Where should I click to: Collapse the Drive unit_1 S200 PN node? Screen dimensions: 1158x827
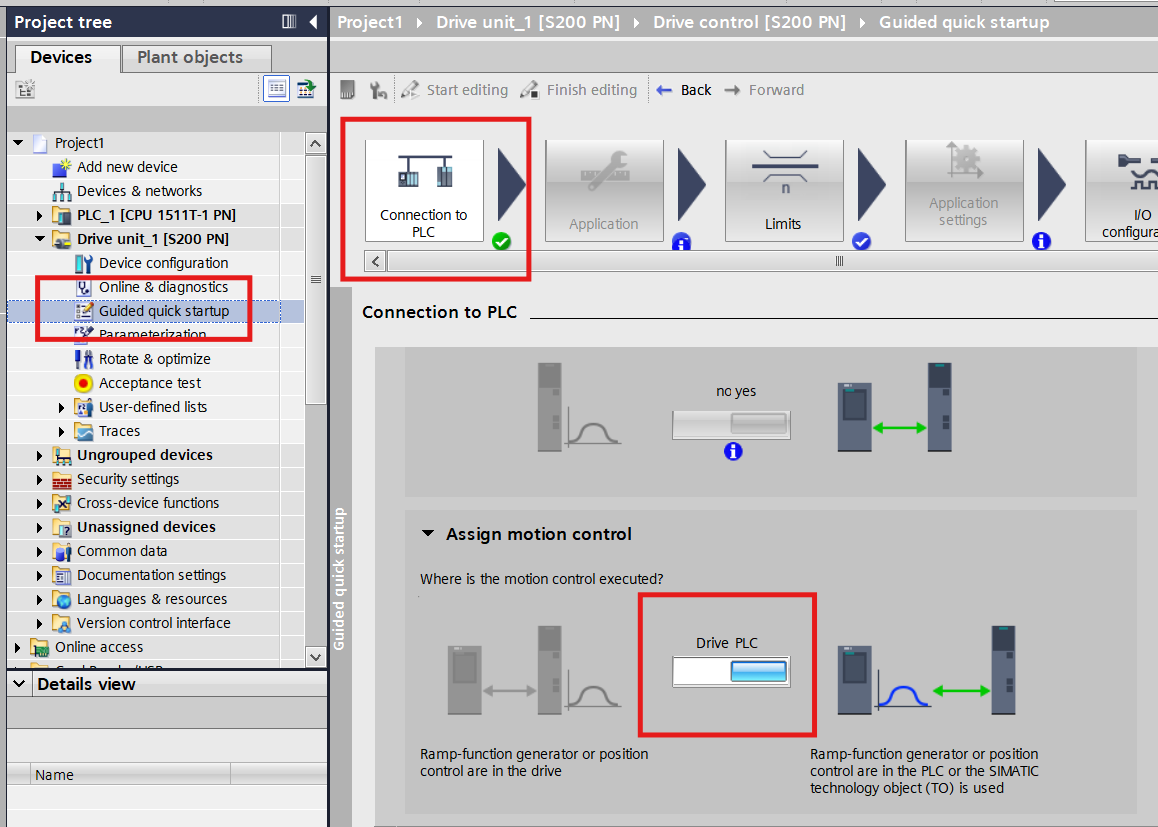[40, 239]
